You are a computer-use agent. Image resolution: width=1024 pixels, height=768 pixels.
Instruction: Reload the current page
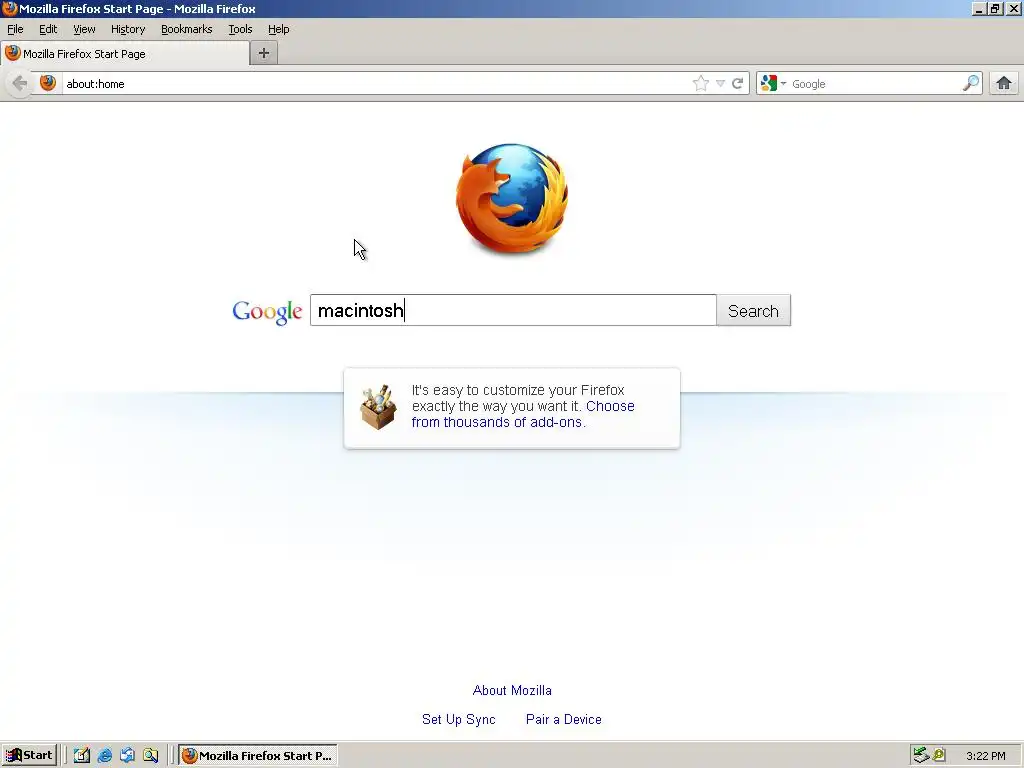pyautogui.click(x=737, y=84)
